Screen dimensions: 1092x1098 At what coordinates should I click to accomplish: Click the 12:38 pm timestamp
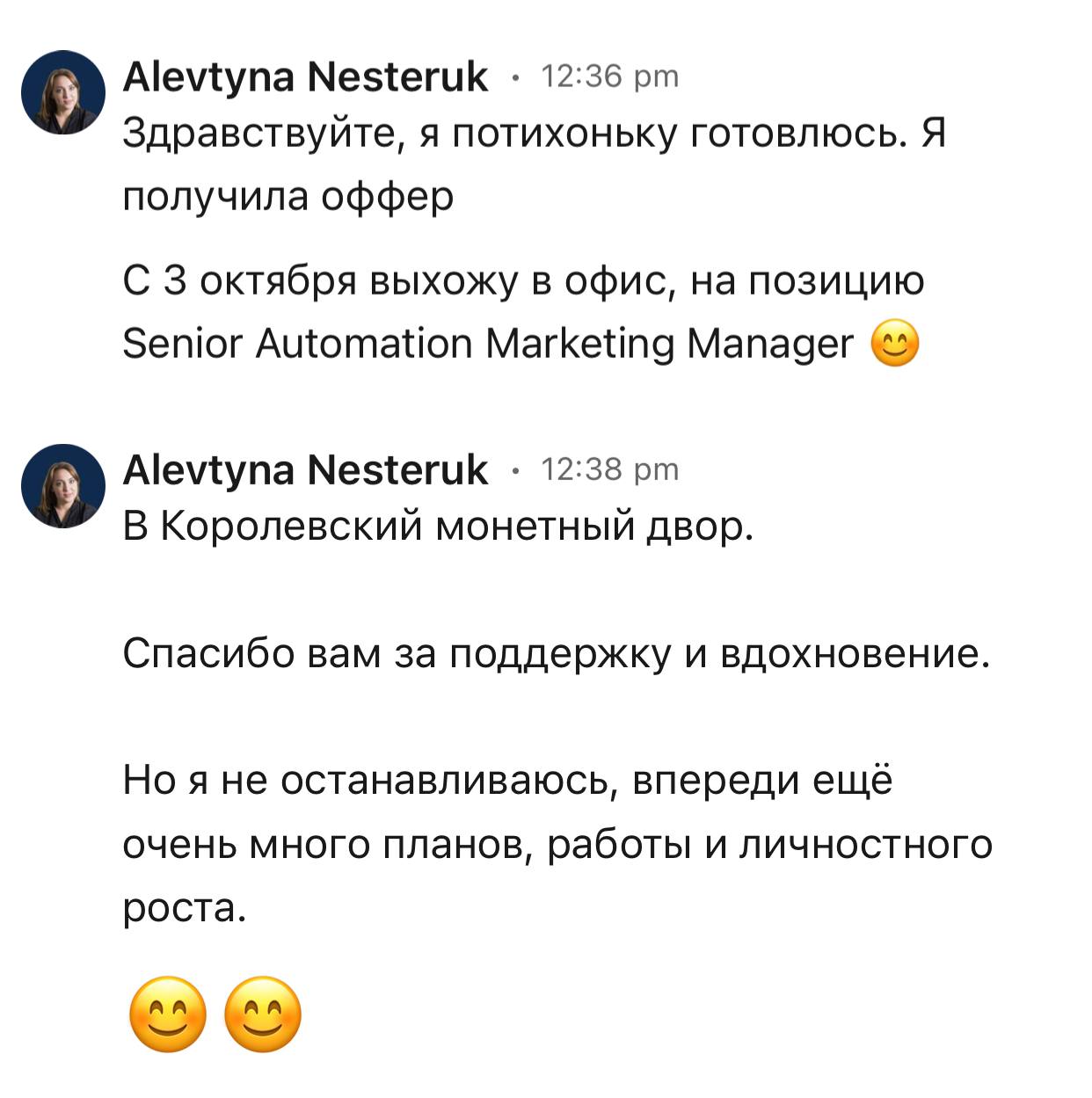tap(610, 469)
